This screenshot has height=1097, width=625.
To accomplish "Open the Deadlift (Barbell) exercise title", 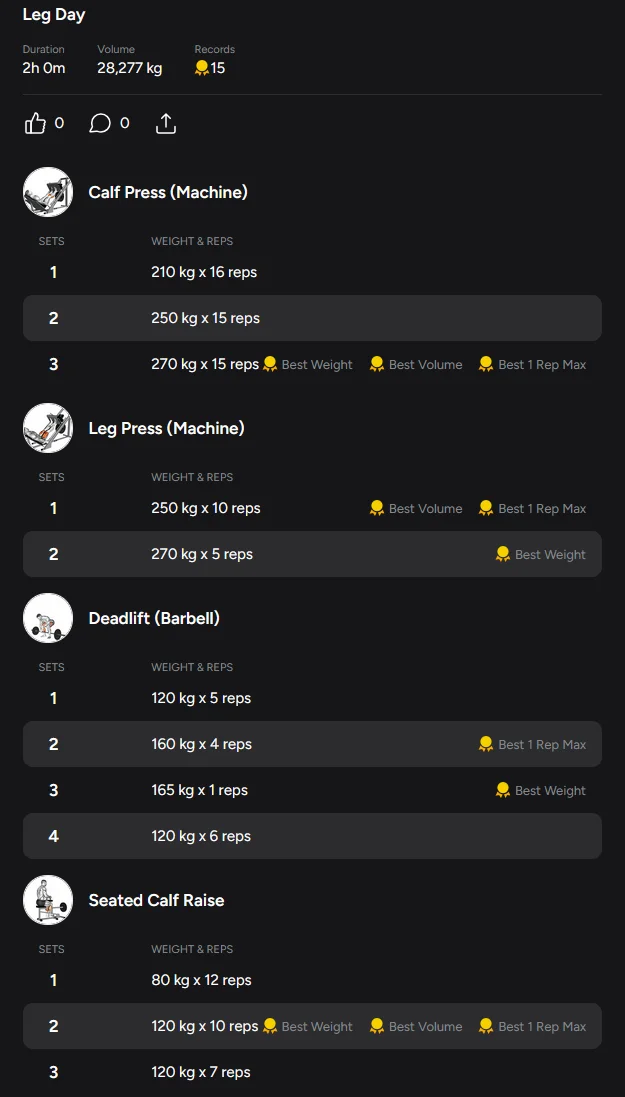I will coord(154,618).
